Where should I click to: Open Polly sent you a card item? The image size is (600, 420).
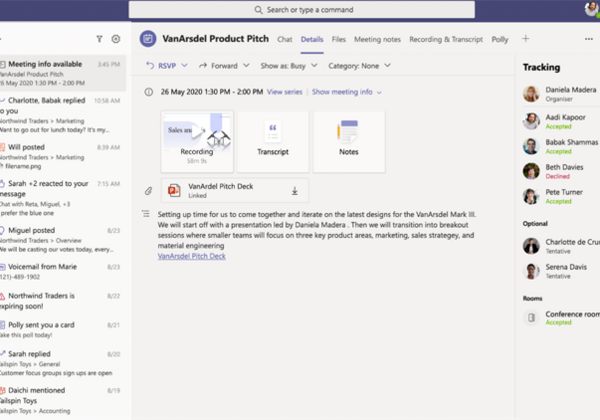point(62,329)
